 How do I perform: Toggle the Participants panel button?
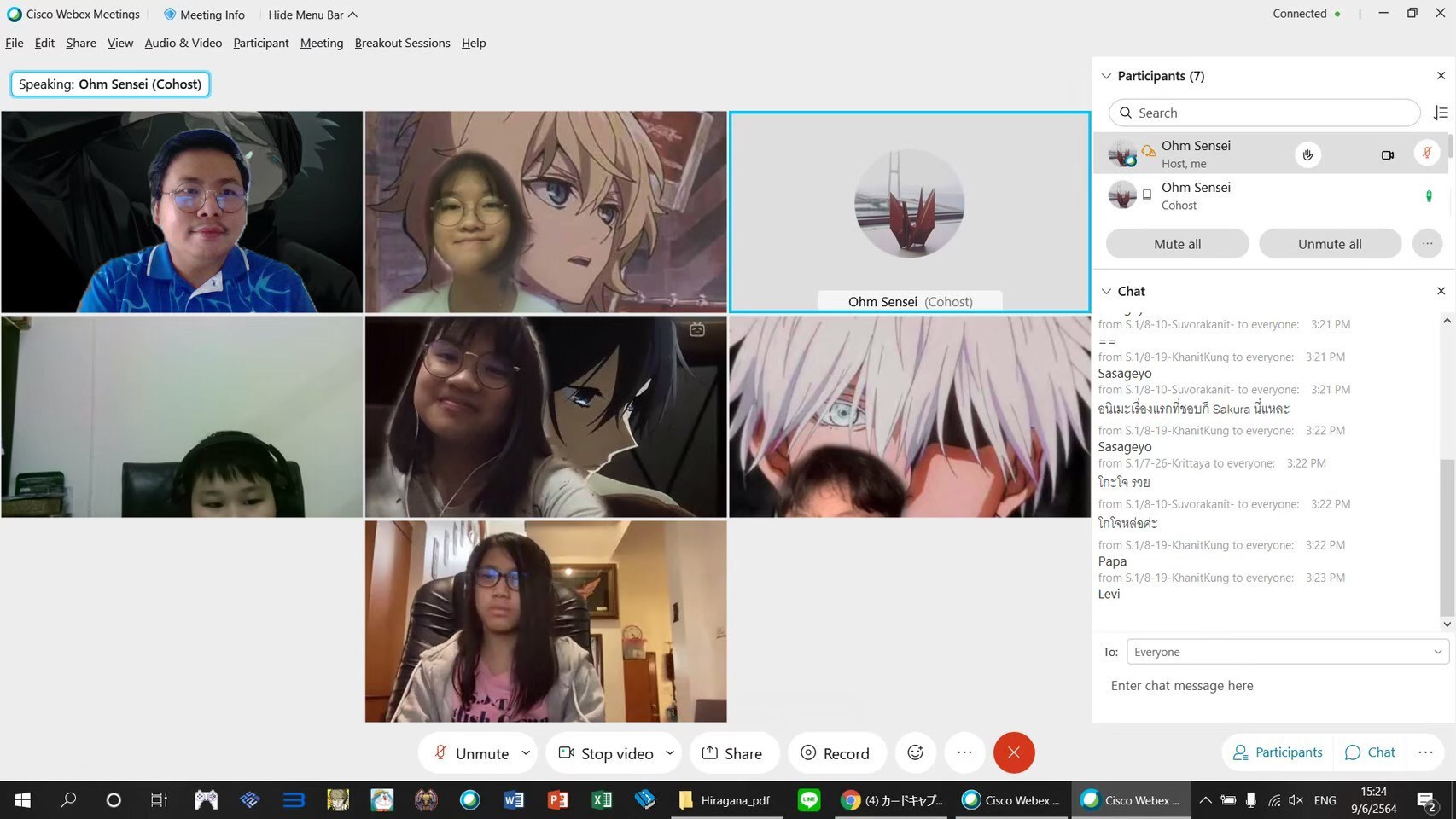(x=1278, y=752)
